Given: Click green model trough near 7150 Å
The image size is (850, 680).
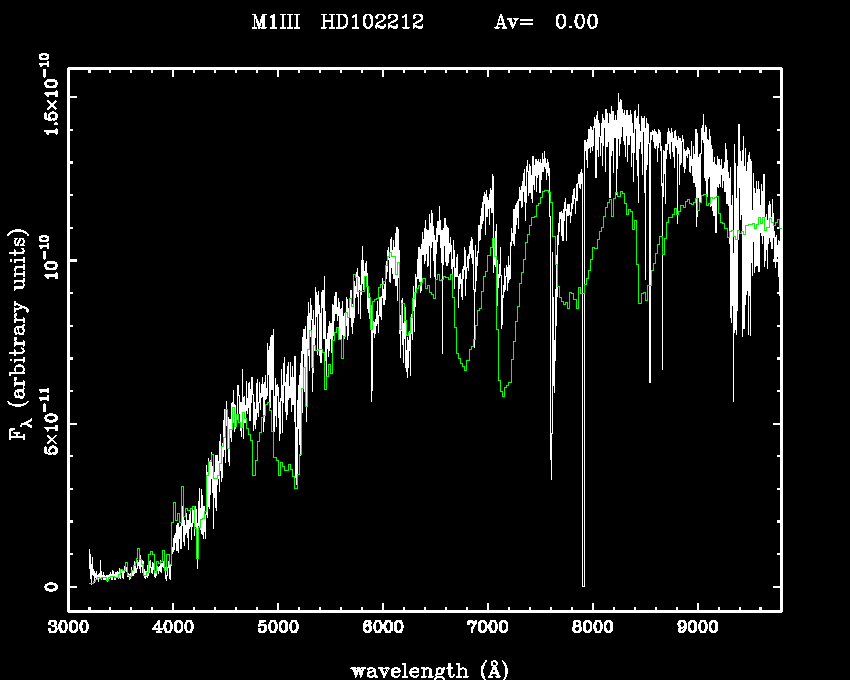Looking at the screenshot, I should 503,395.
